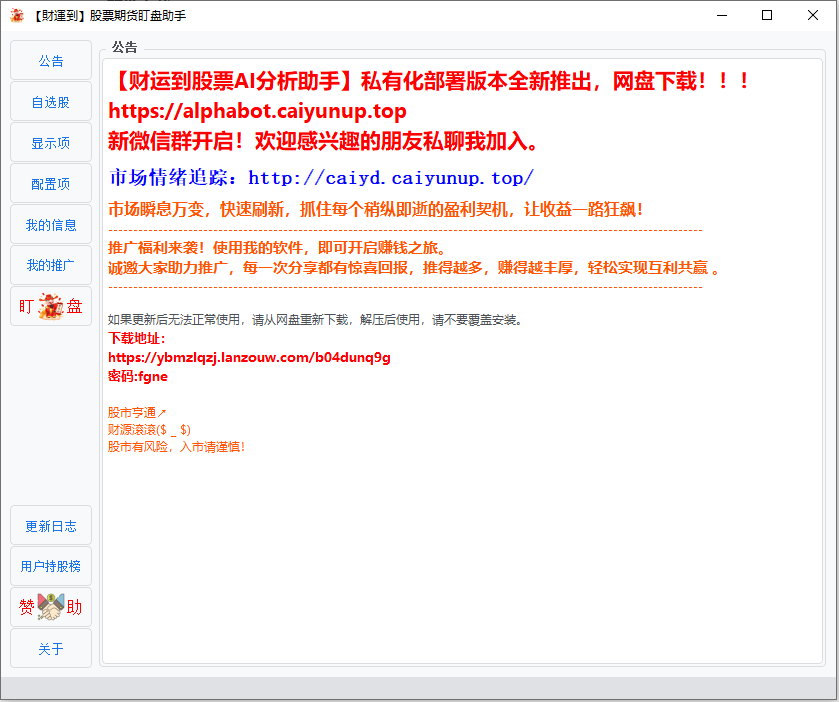Open the 关于 about dialog
839x702 pixels.
coord(50,648)
